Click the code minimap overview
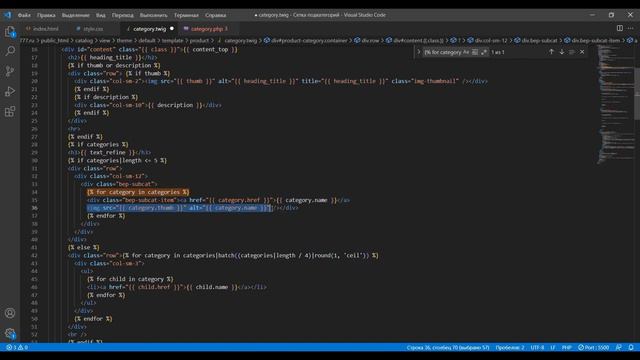The image size is (640, 360). pos(616,104)
